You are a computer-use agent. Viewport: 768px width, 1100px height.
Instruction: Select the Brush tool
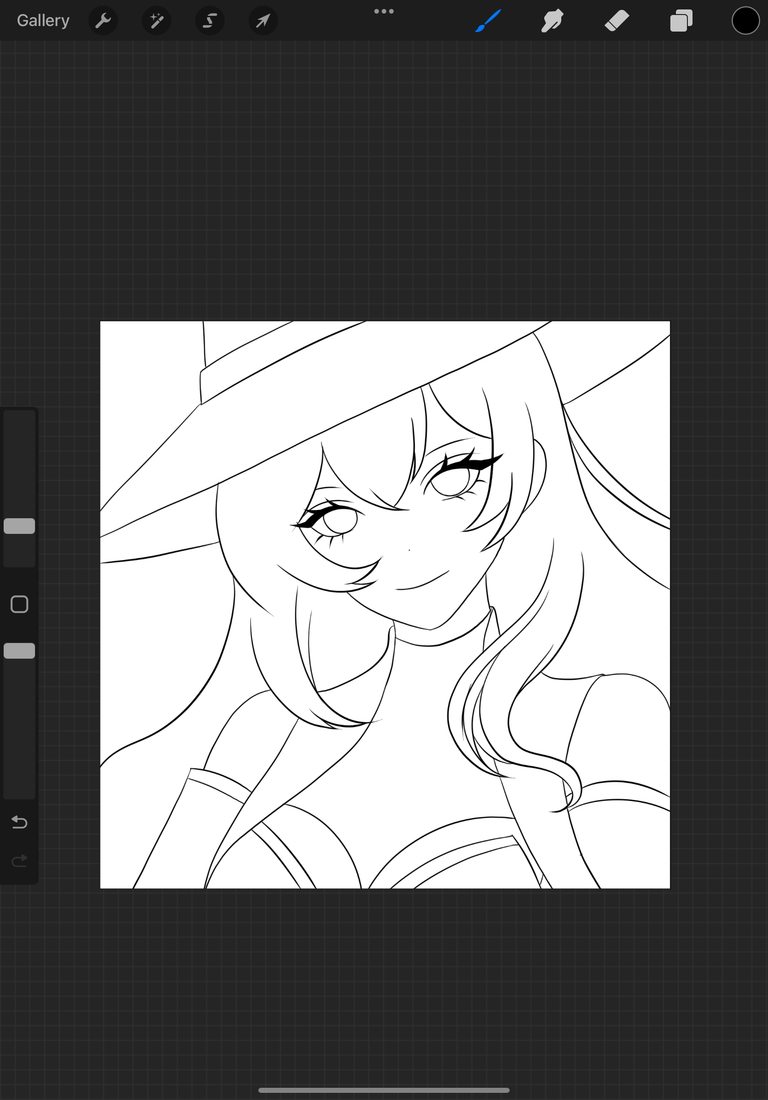(488, 21)
